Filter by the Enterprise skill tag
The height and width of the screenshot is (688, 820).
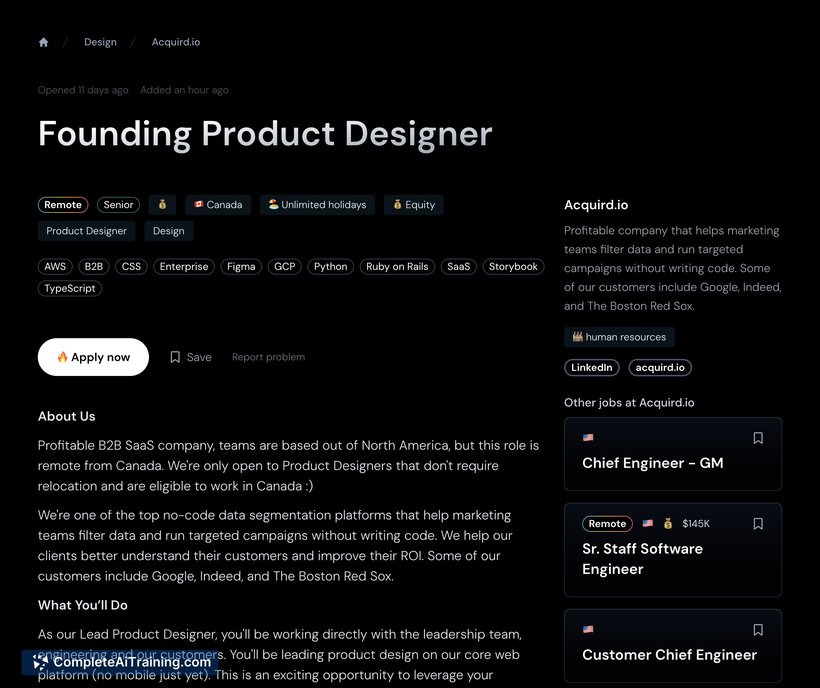pos(184,267)
